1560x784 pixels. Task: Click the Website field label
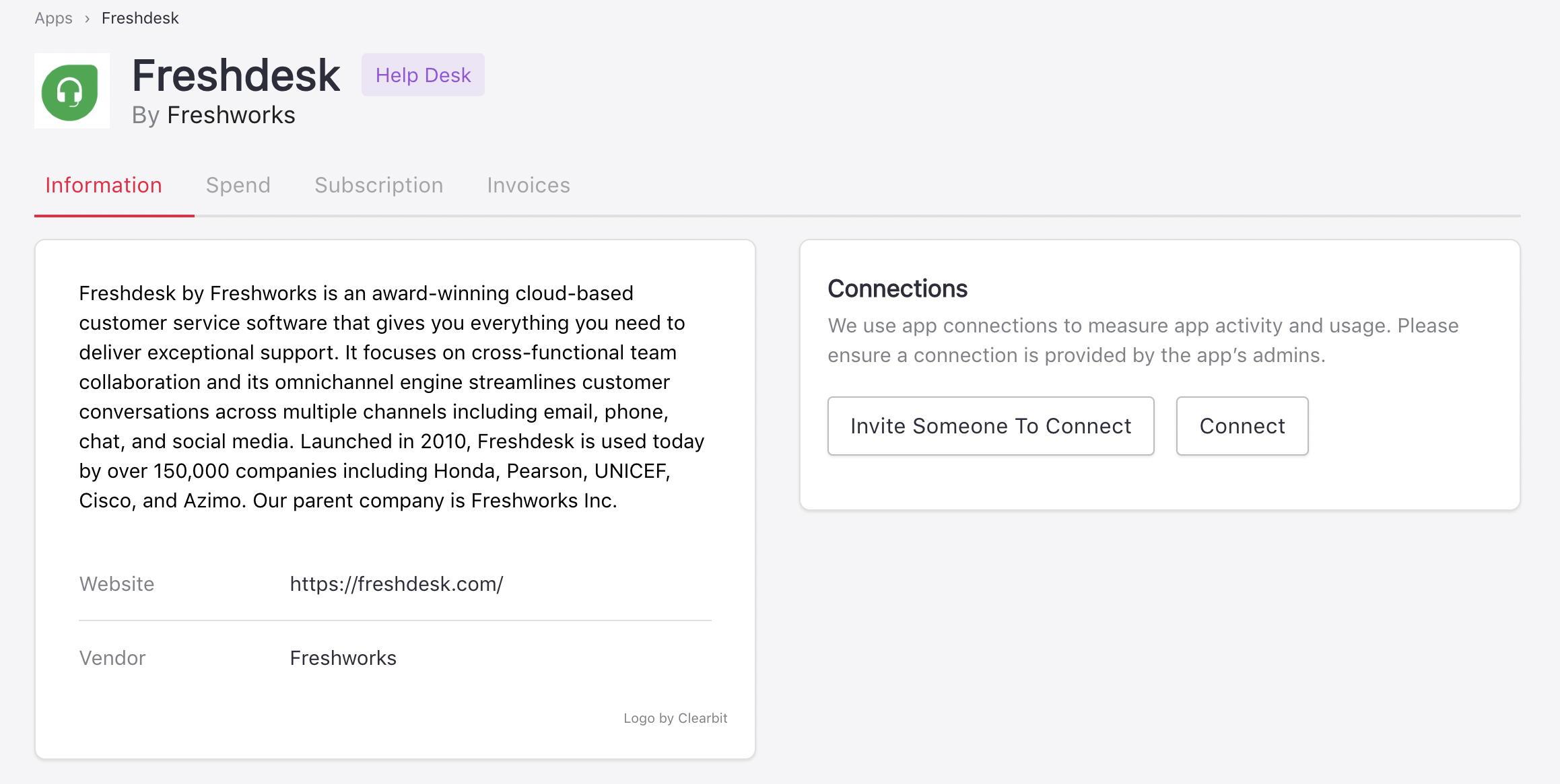(x=116, y=584)
